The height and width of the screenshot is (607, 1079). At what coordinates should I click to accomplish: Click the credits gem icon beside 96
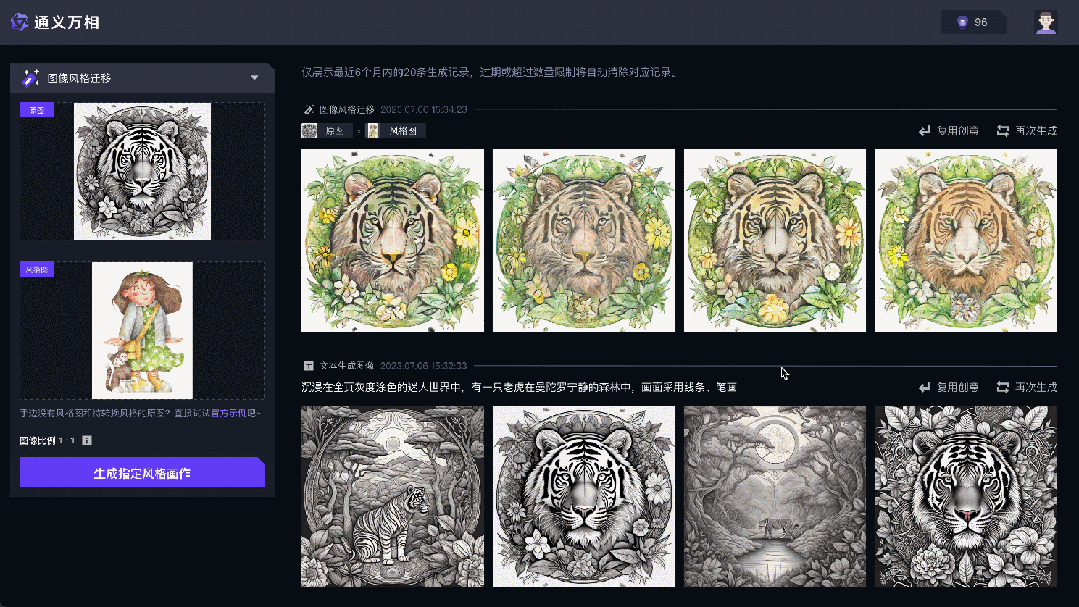pyautogui.click(x=963, y=22)
